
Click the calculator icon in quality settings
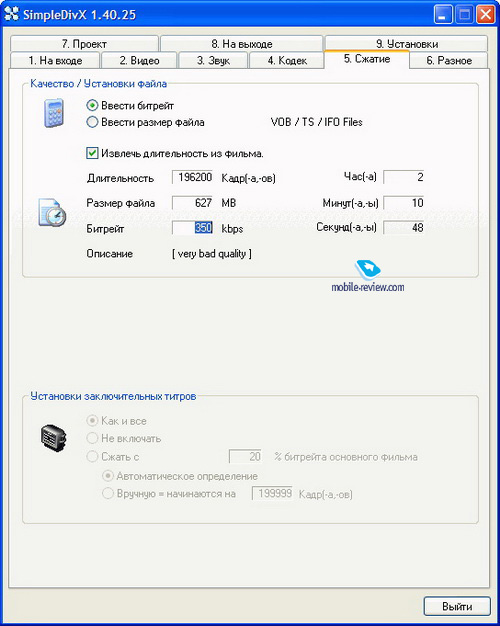(x=54, y=113)
